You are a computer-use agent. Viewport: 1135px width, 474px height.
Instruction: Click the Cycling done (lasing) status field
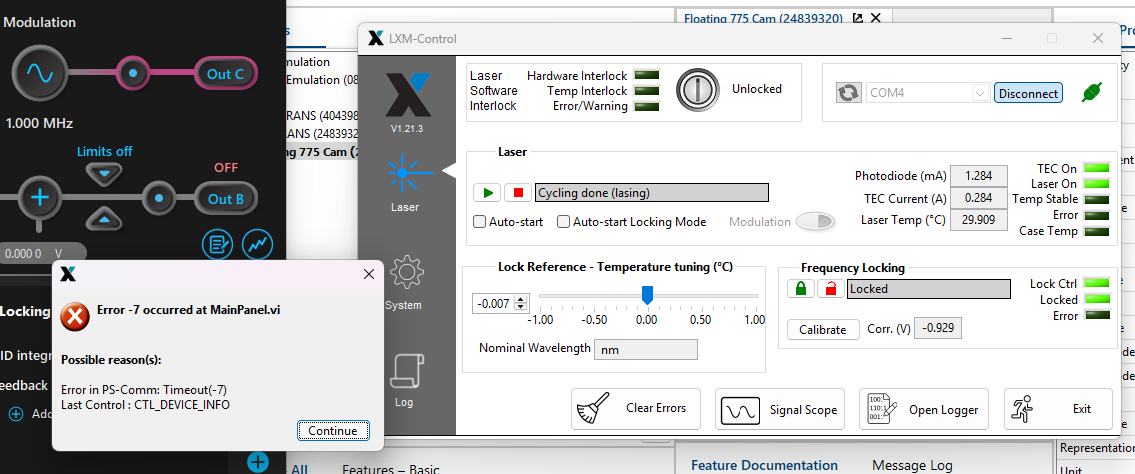(x=651, y=192)
